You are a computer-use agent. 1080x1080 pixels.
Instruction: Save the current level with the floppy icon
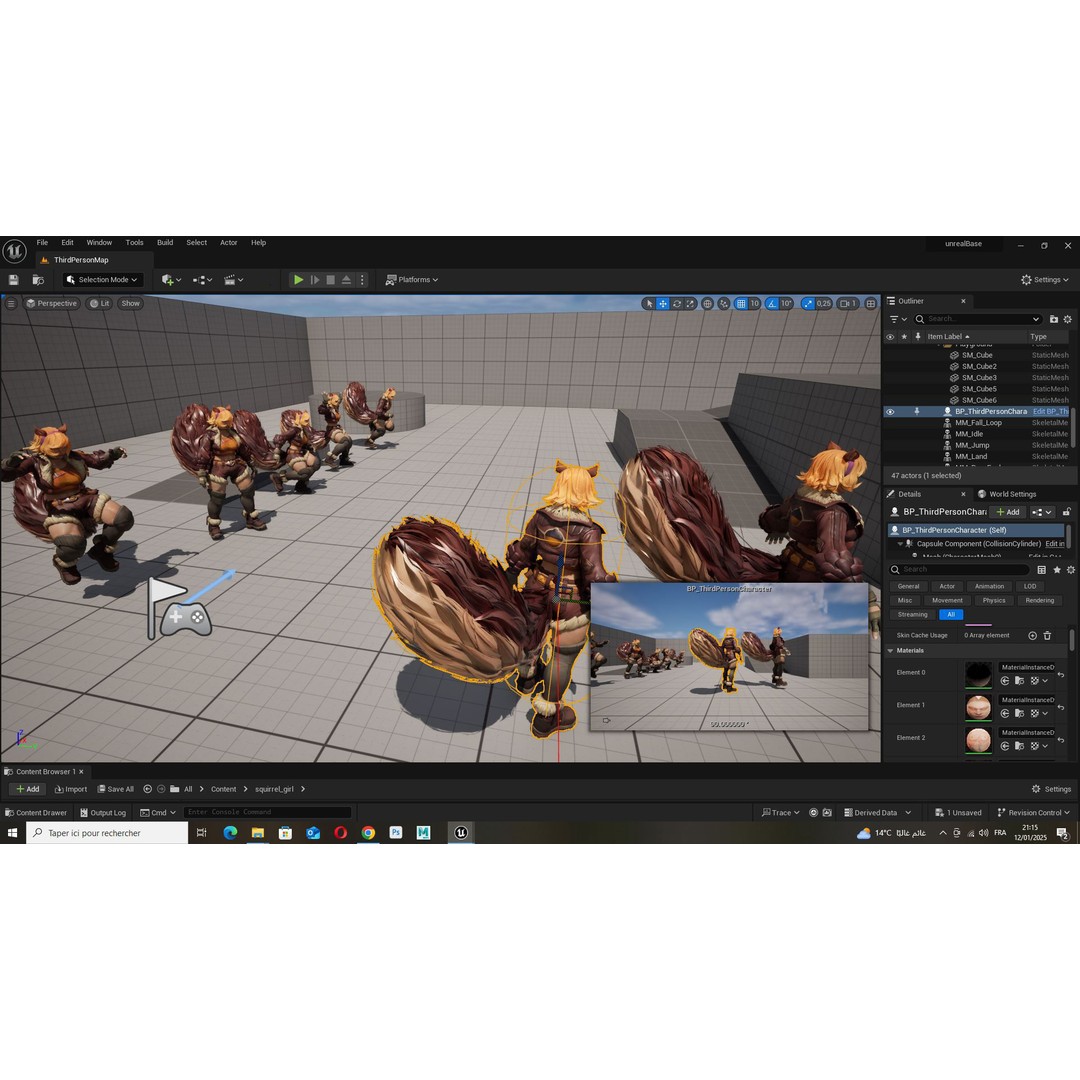click(13, 280)
